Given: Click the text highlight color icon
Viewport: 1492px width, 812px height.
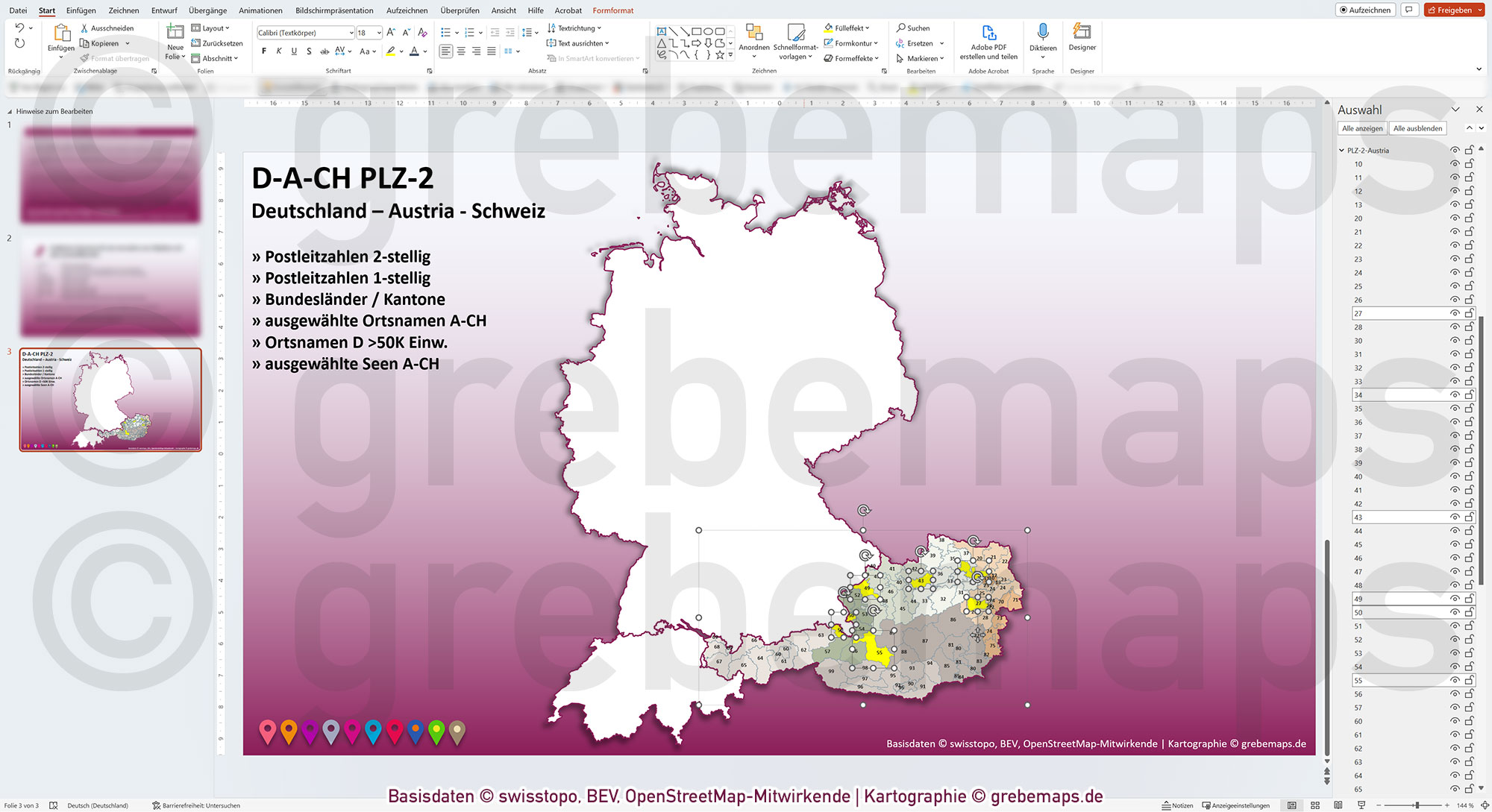Looking at the screenshot, I should click(x=390, y=51).
